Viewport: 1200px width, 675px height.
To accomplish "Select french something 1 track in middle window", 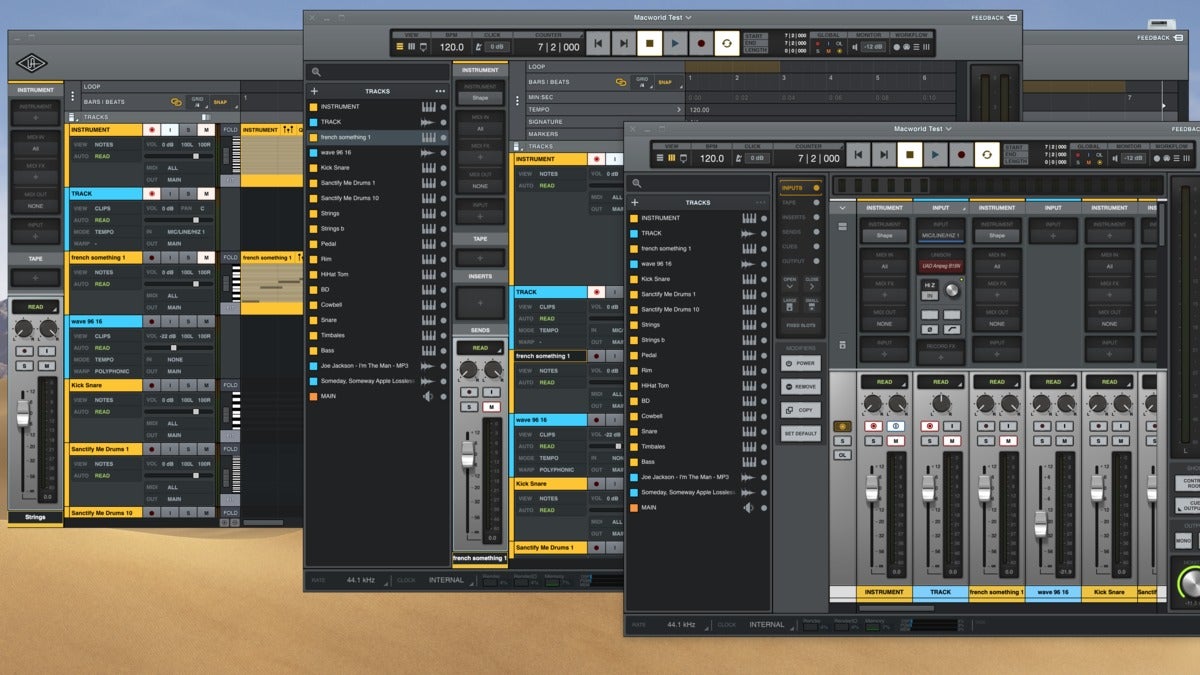I will [x=378, y=137].
